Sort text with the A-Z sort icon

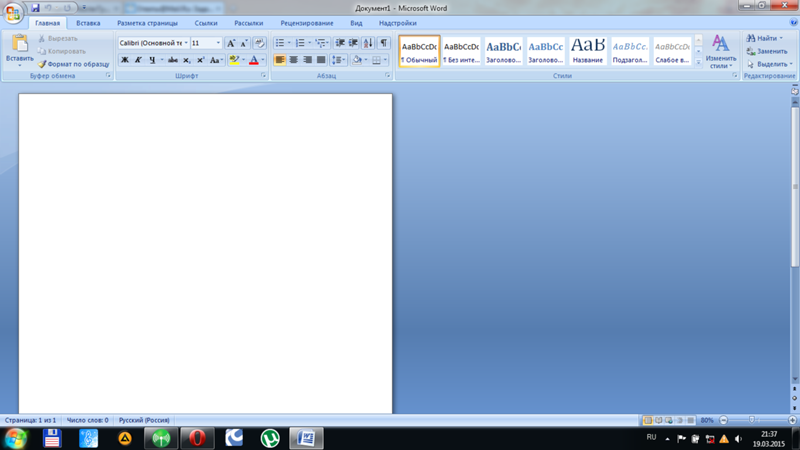point(368,43)
